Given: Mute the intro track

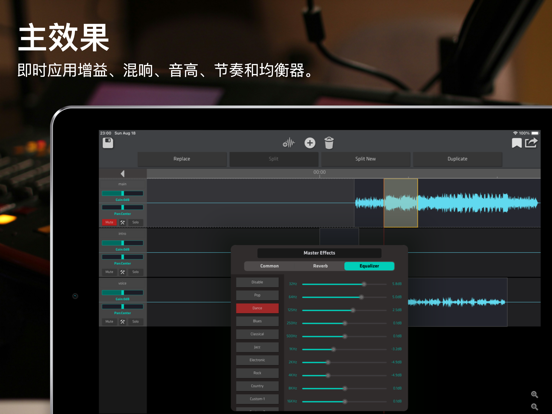Looking at the screenshot, I should coord(109,272).
